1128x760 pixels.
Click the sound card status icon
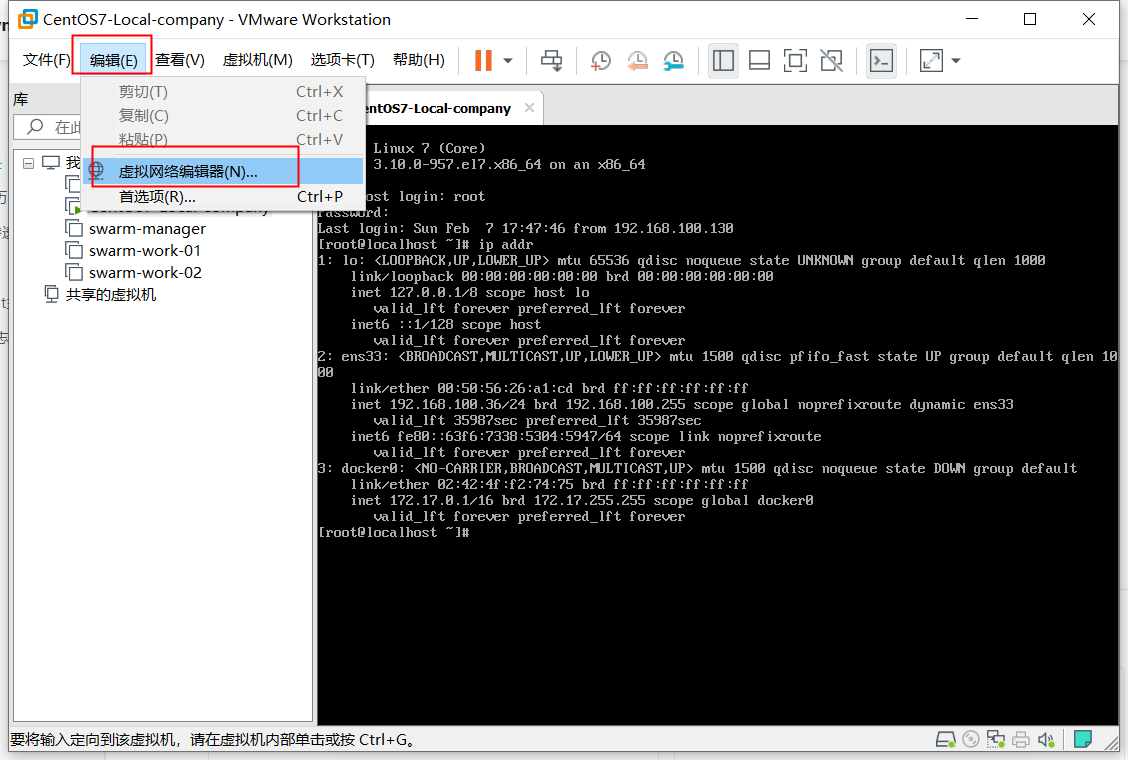coord(1046,740)
